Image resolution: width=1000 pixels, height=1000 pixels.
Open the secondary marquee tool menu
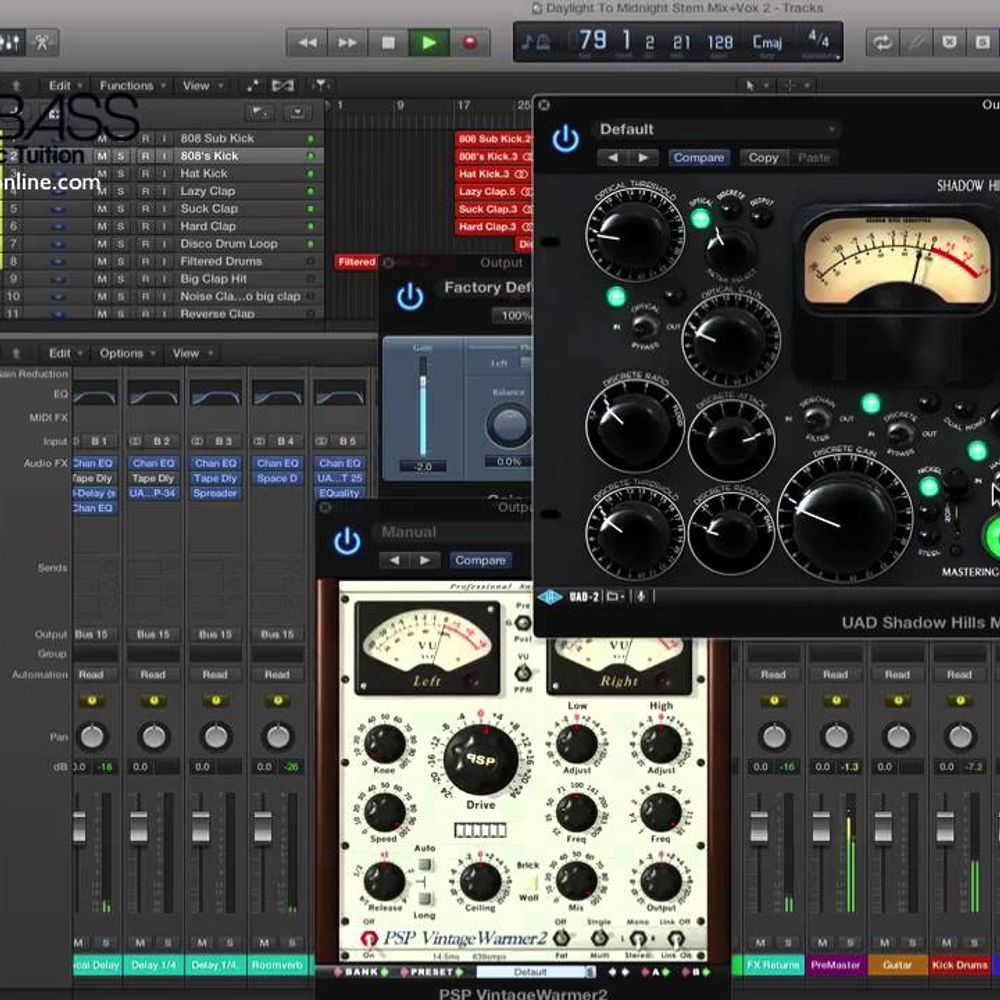click(795, 85)
